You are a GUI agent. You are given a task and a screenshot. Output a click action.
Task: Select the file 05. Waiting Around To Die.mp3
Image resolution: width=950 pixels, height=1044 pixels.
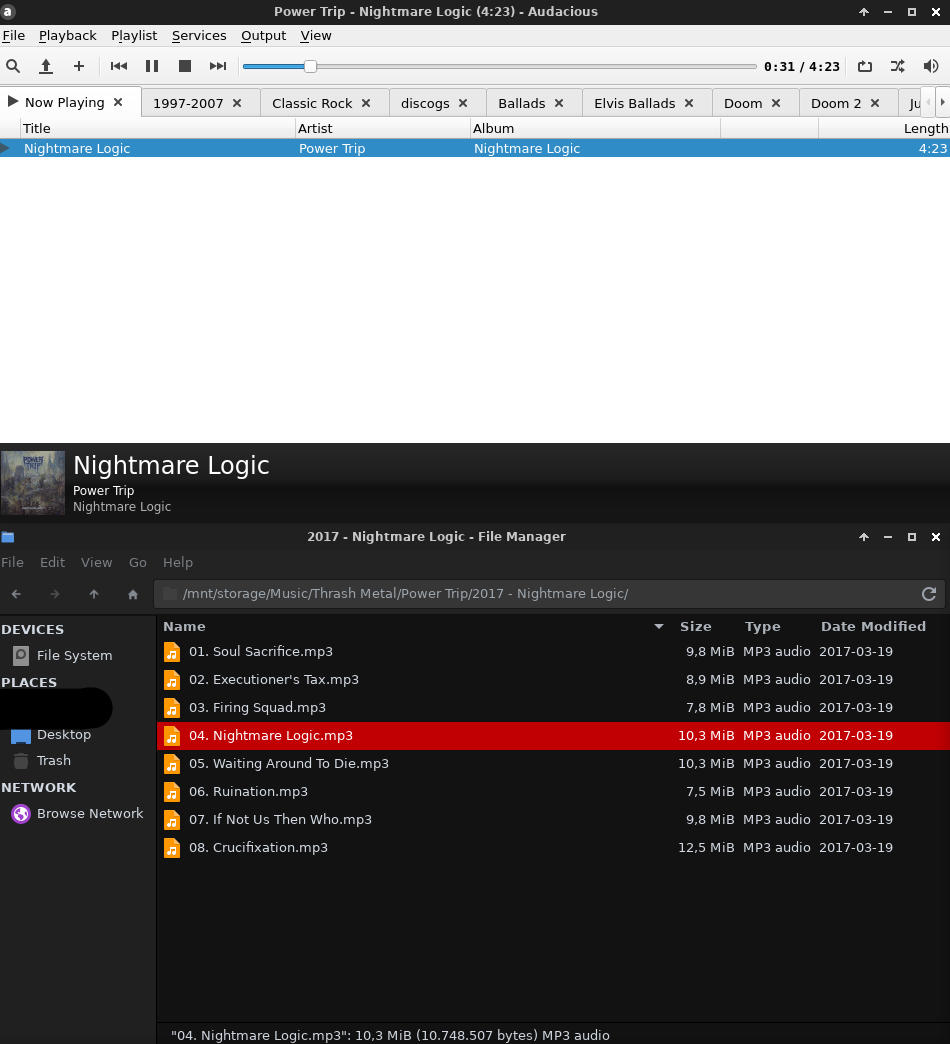coord(553,764)
